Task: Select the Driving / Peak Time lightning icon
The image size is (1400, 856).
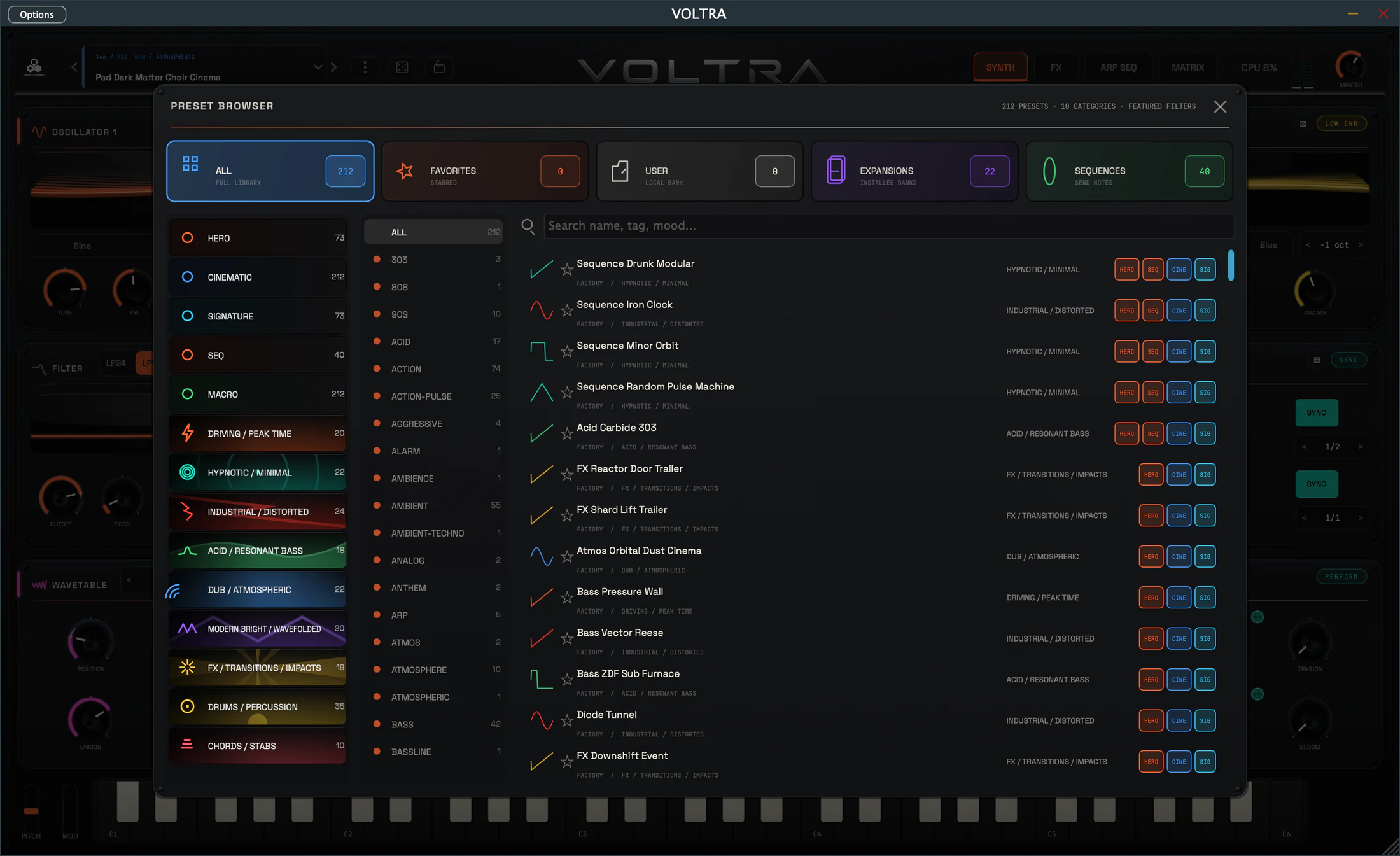Action: pyautogui.click(x=188, y=433)
